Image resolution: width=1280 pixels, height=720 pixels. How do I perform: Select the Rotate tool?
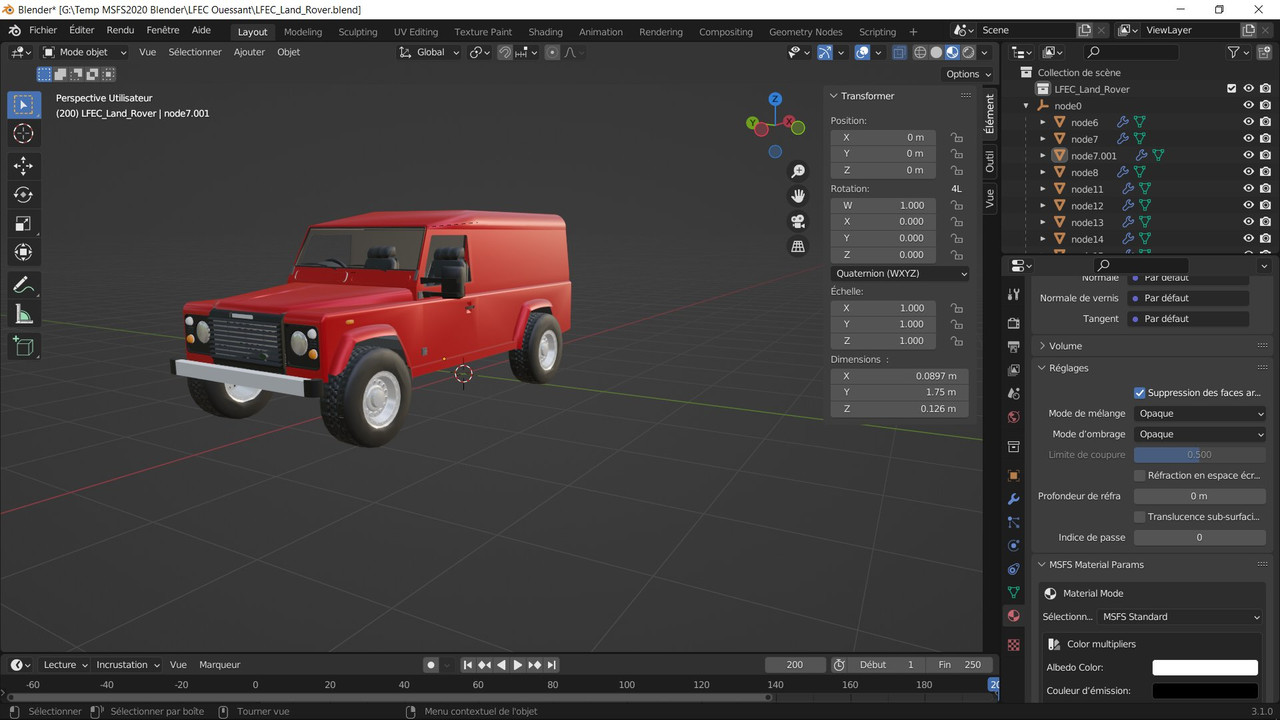pyautogui.click(x=24, y=195)
